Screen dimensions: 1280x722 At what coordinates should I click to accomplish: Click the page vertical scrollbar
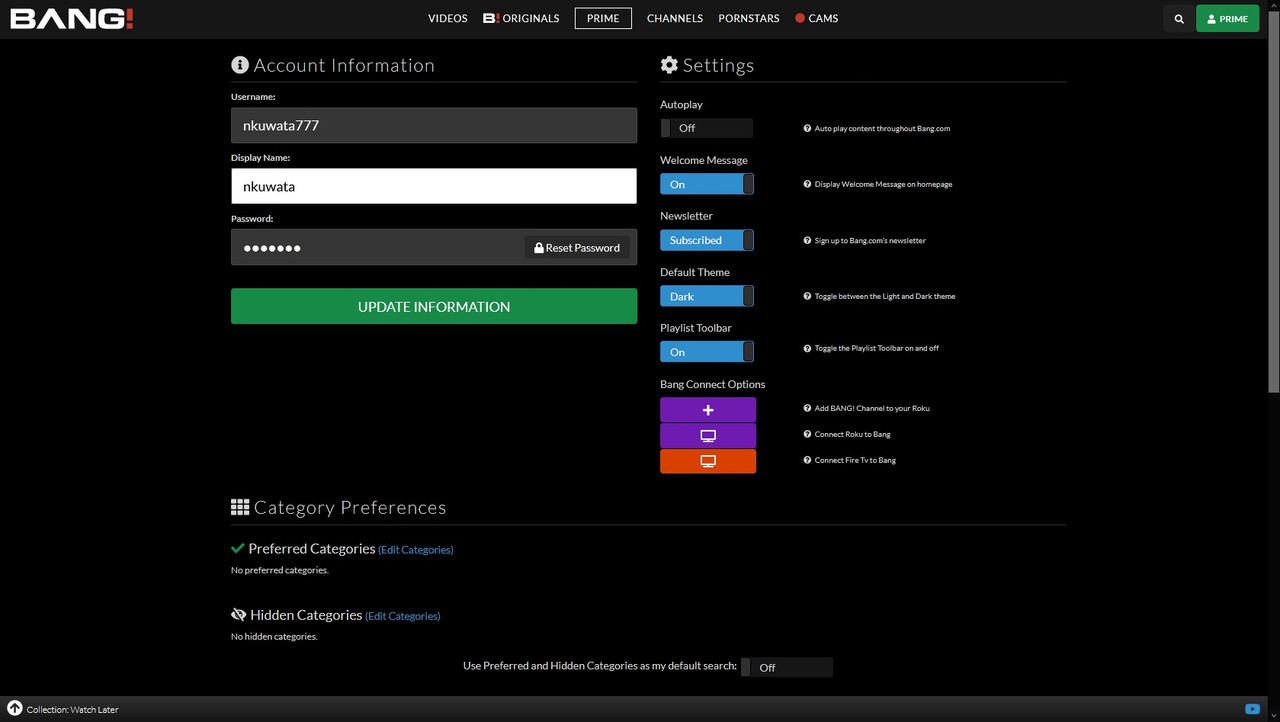point(1274,200)
